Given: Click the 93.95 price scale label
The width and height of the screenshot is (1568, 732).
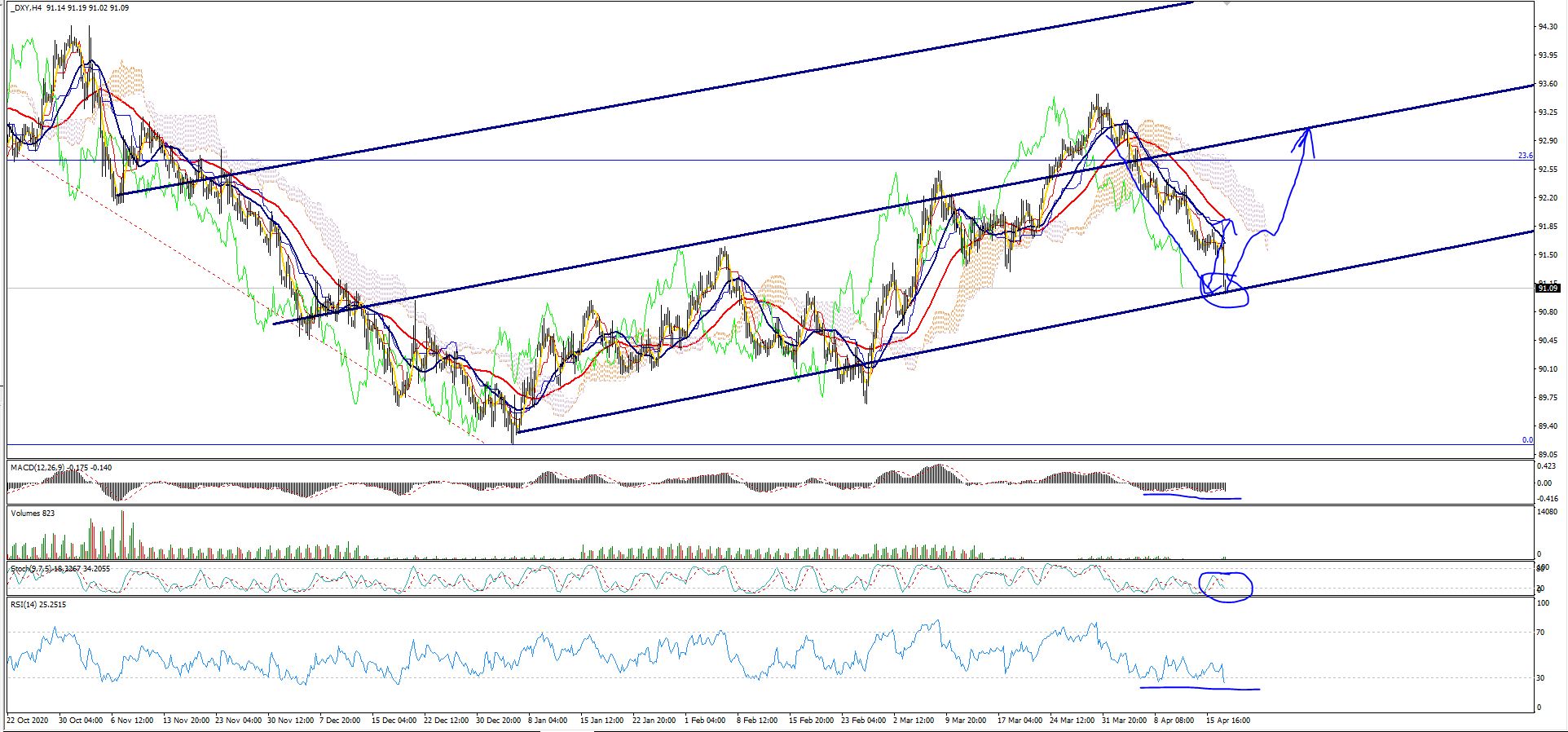Looking at the screenshot, I should 1546,55.
